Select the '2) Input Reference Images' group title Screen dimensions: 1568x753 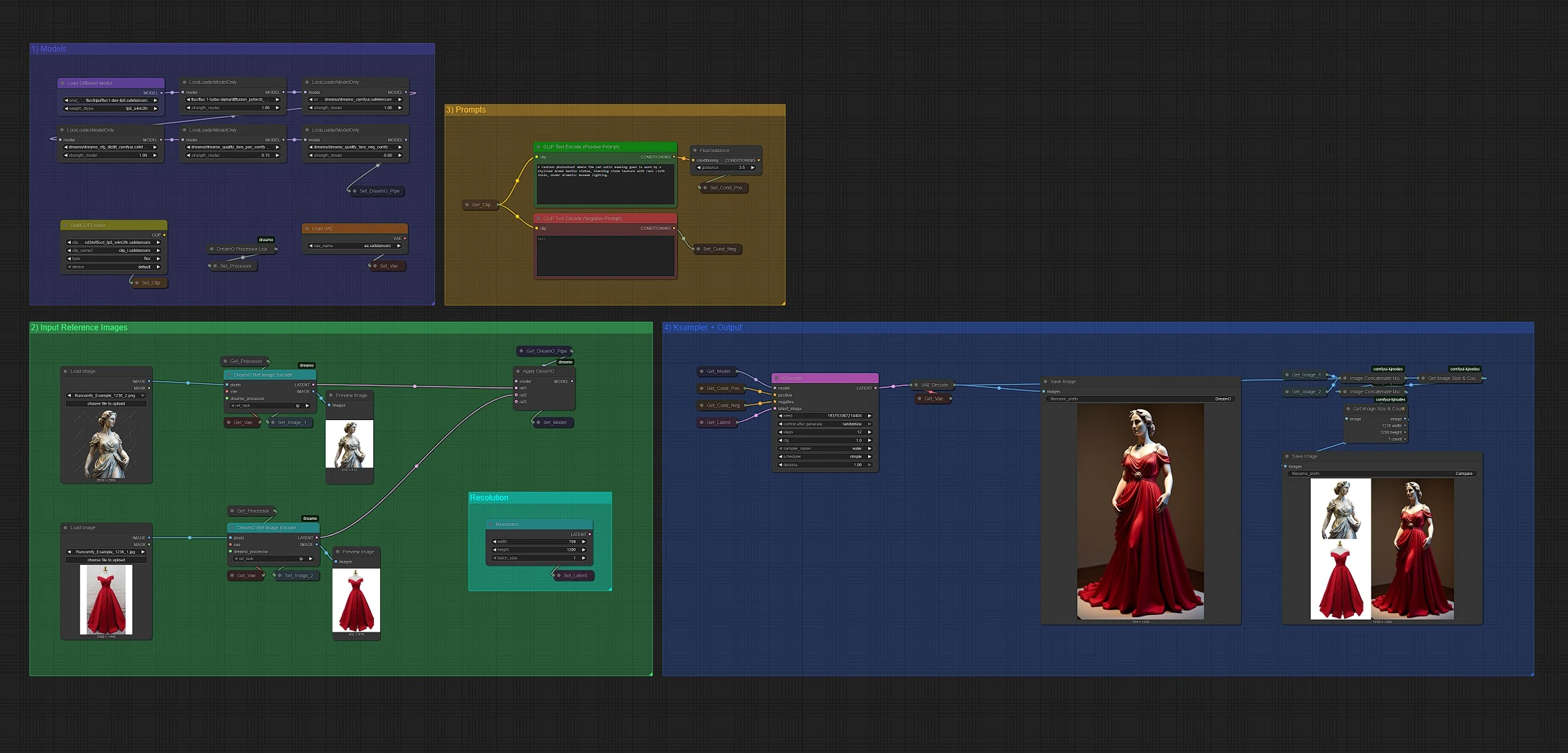coord(79,328)
